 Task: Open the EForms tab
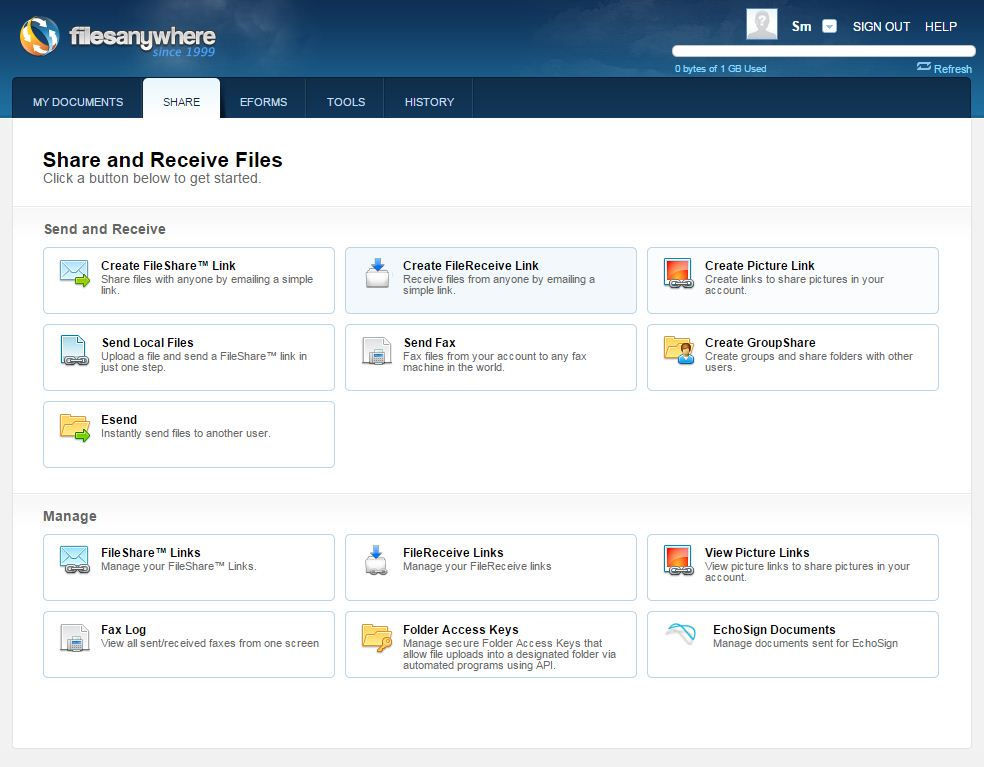click(x=264, y=102)
